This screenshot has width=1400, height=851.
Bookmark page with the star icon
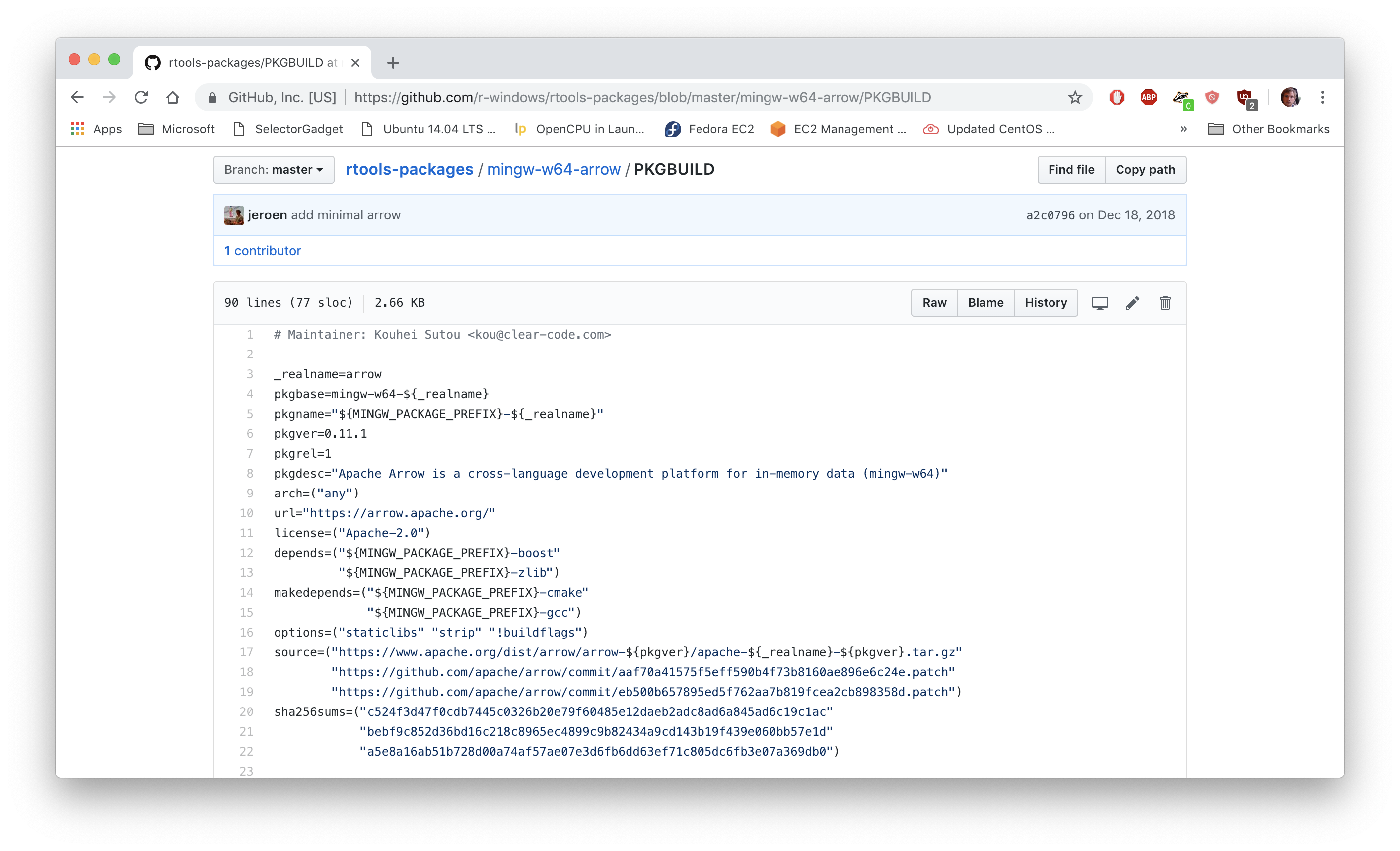1074,98
